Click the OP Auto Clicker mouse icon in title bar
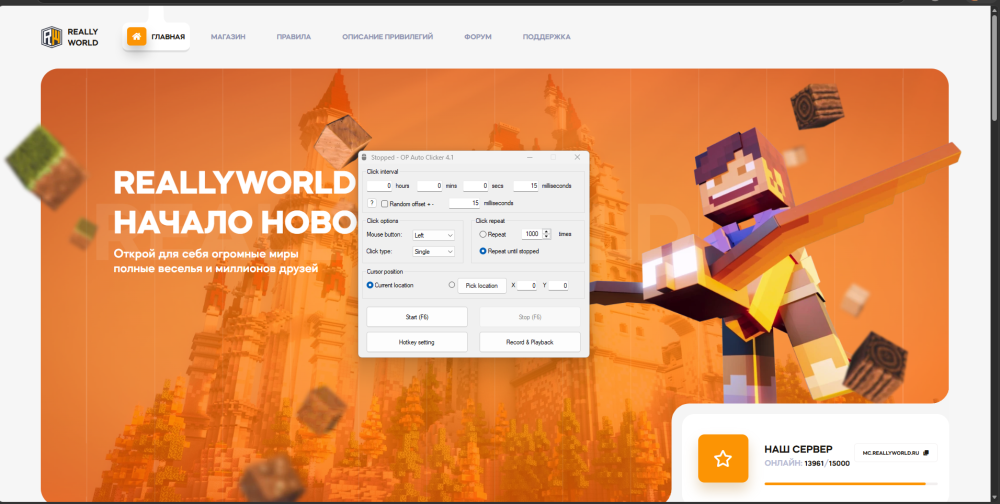This screenshot has height=504, width=1000. tap(364, 157)
